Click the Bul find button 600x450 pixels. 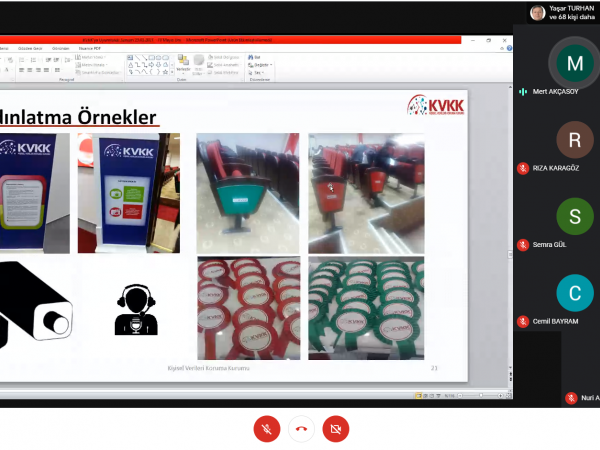[x=254, y=57]
